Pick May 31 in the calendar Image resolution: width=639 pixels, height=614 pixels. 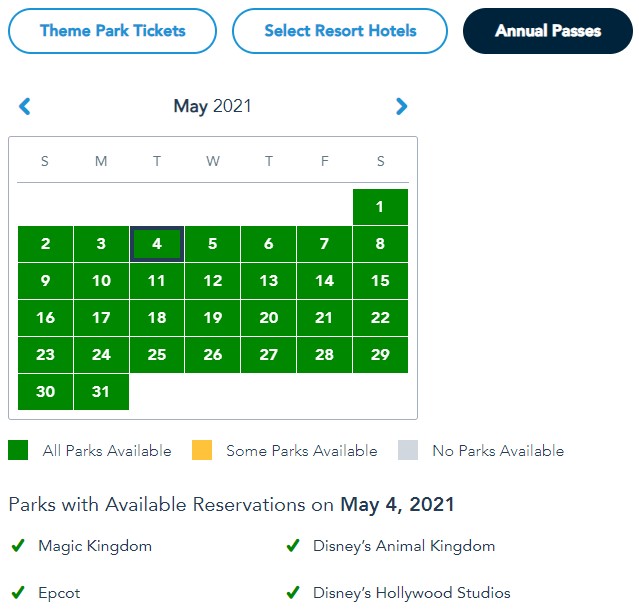(x=101, y=391)
